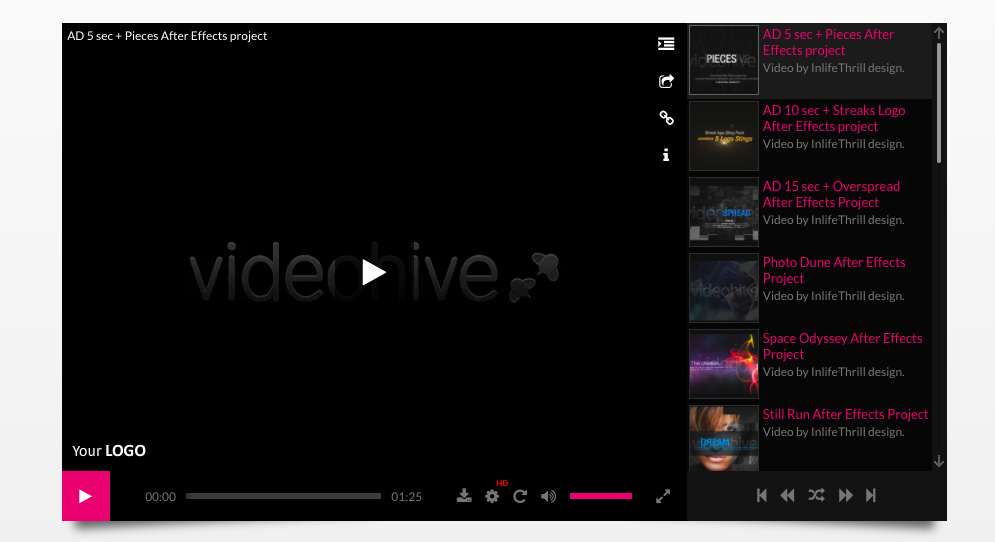Screen dimensions: 995x542
Task: Open 'AD 10 sec + Streaks Logo' playlist link
Action: [834, 118]
